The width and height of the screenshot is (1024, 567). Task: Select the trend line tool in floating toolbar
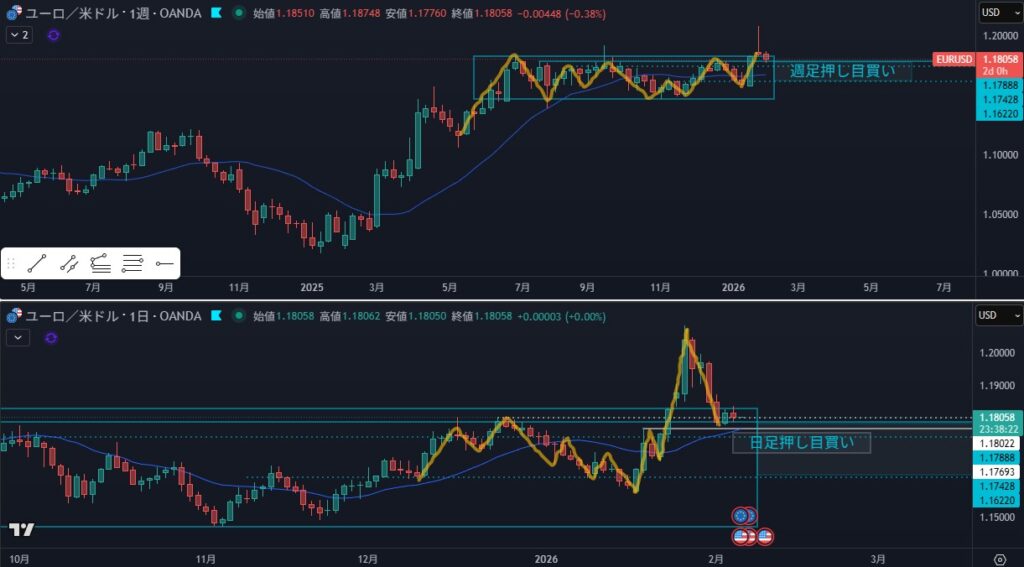click(38, 264)
